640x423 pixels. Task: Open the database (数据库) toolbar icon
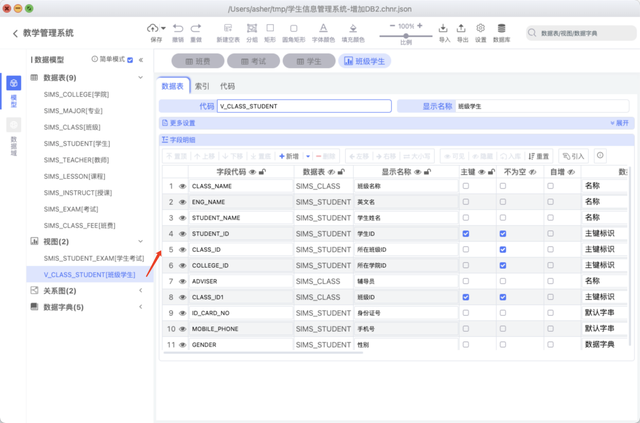[502, 28]
